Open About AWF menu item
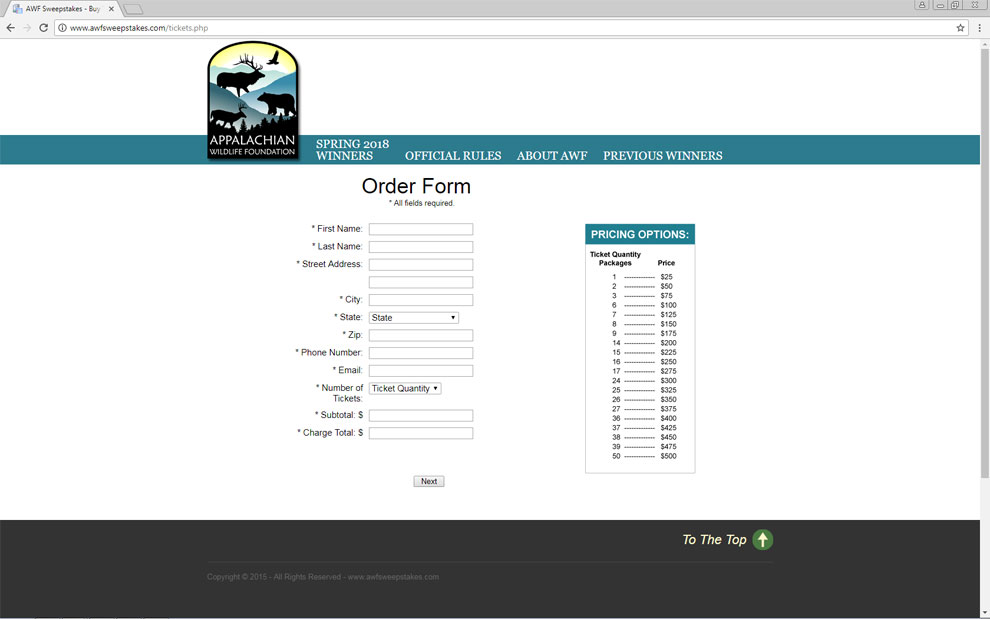The image size is (990, 619). point(551,156)
